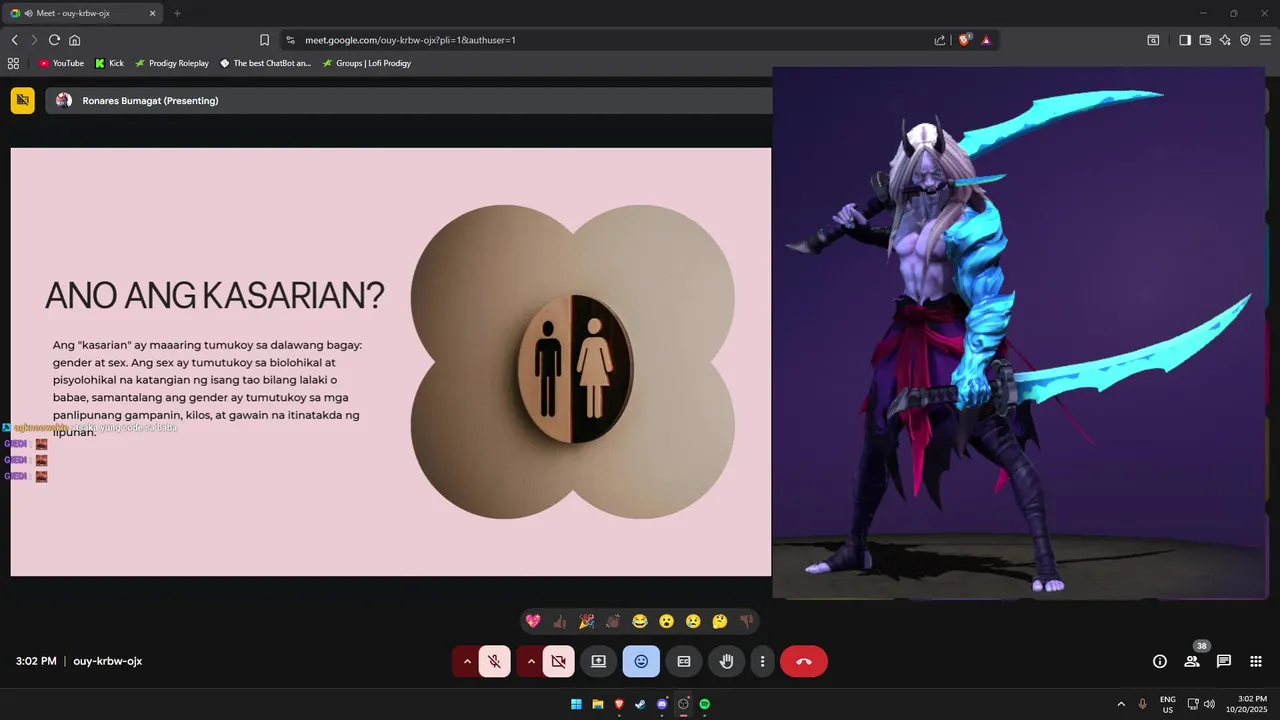Expand audio settings arrow beside microphone
The width and height of the screenshot is (1280, 720).
point(467,661)
